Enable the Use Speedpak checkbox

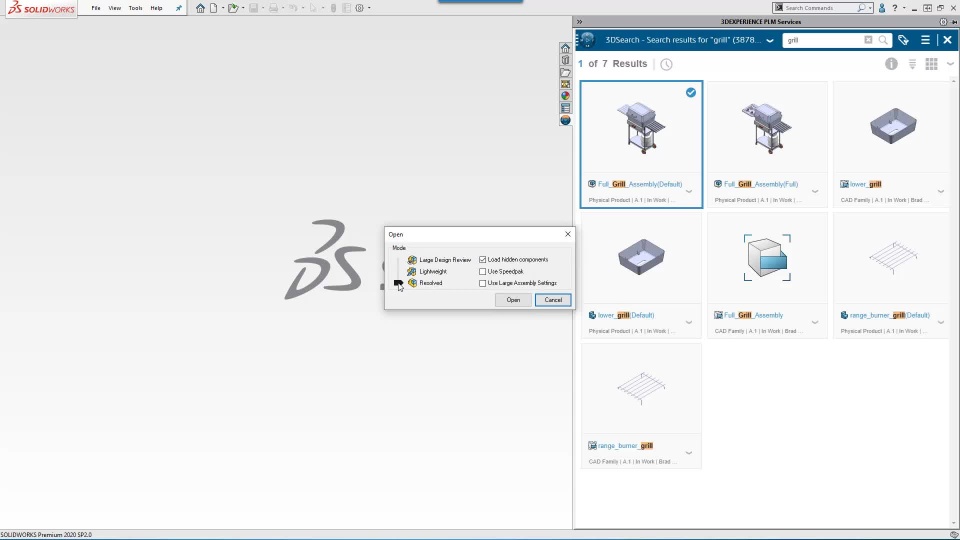(x=482, y=271)
